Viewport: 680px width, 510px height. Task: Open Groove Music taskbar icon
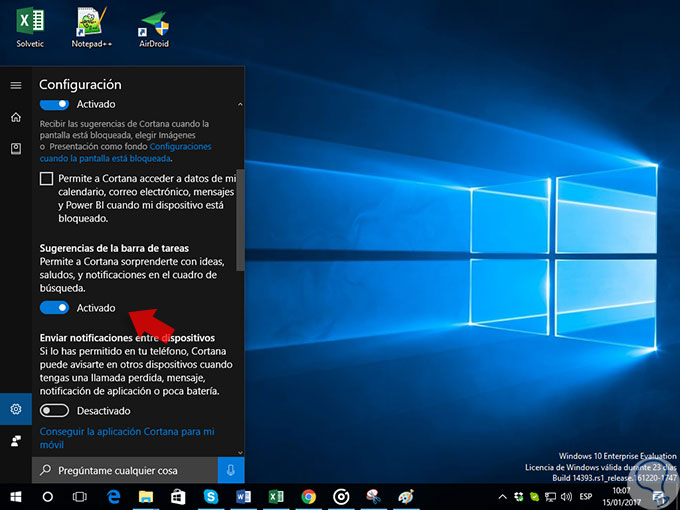[x=341, y=497]
